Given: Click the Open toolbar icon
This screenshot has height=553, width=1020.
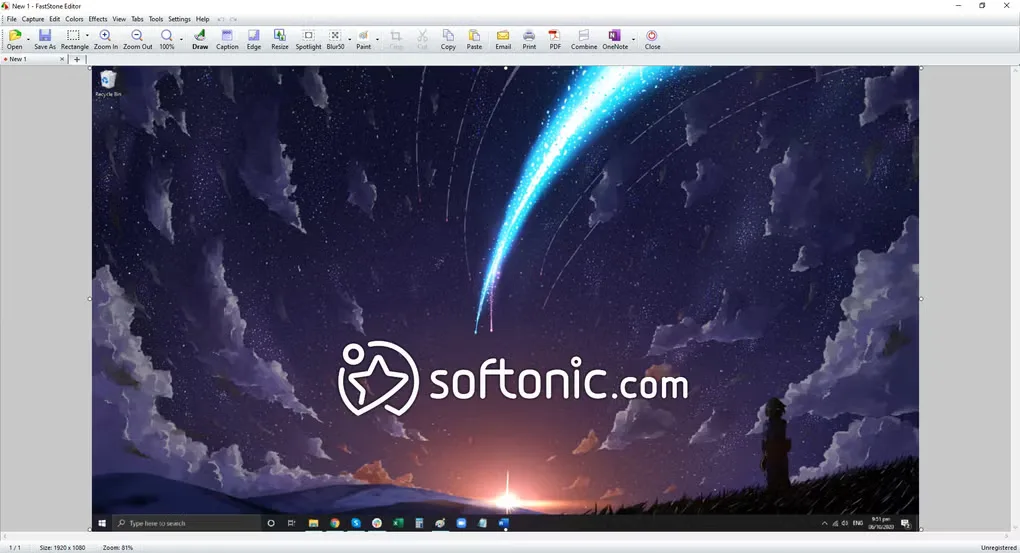Looking at the screenshot, I should coord(14,39).
